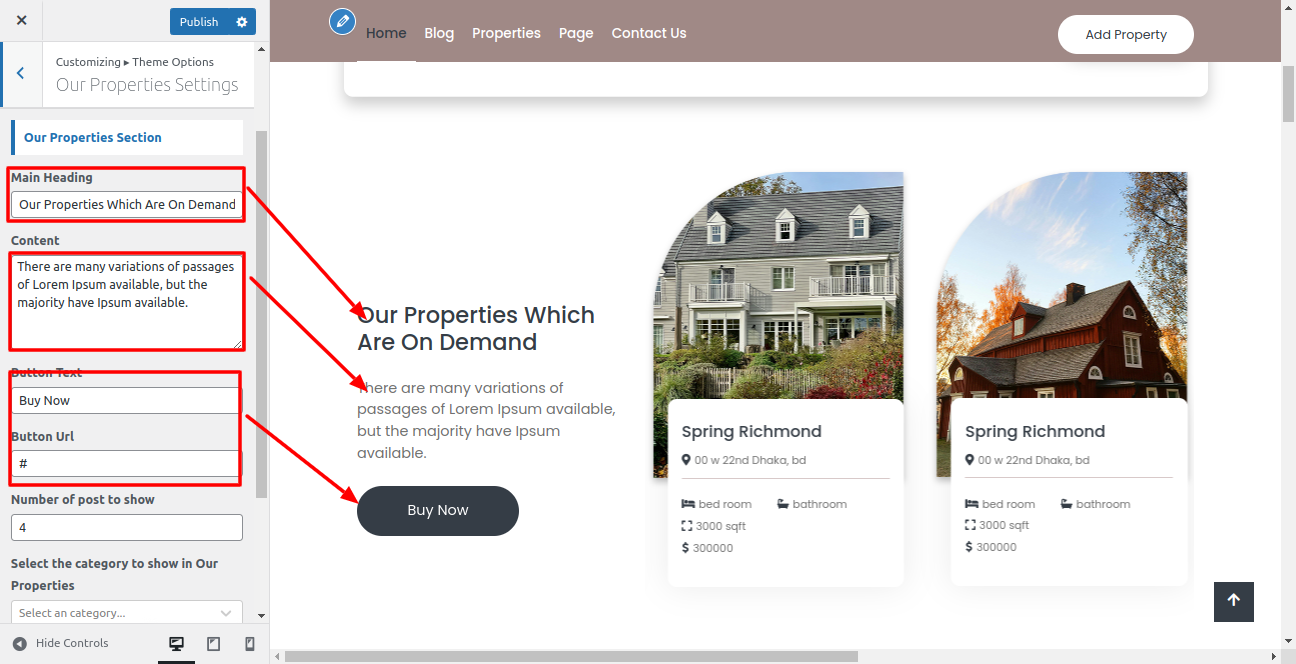This screenshot has height=664, width=1296.
Task: Switch to tablet preview device icon
Action: tap(213, 644)
